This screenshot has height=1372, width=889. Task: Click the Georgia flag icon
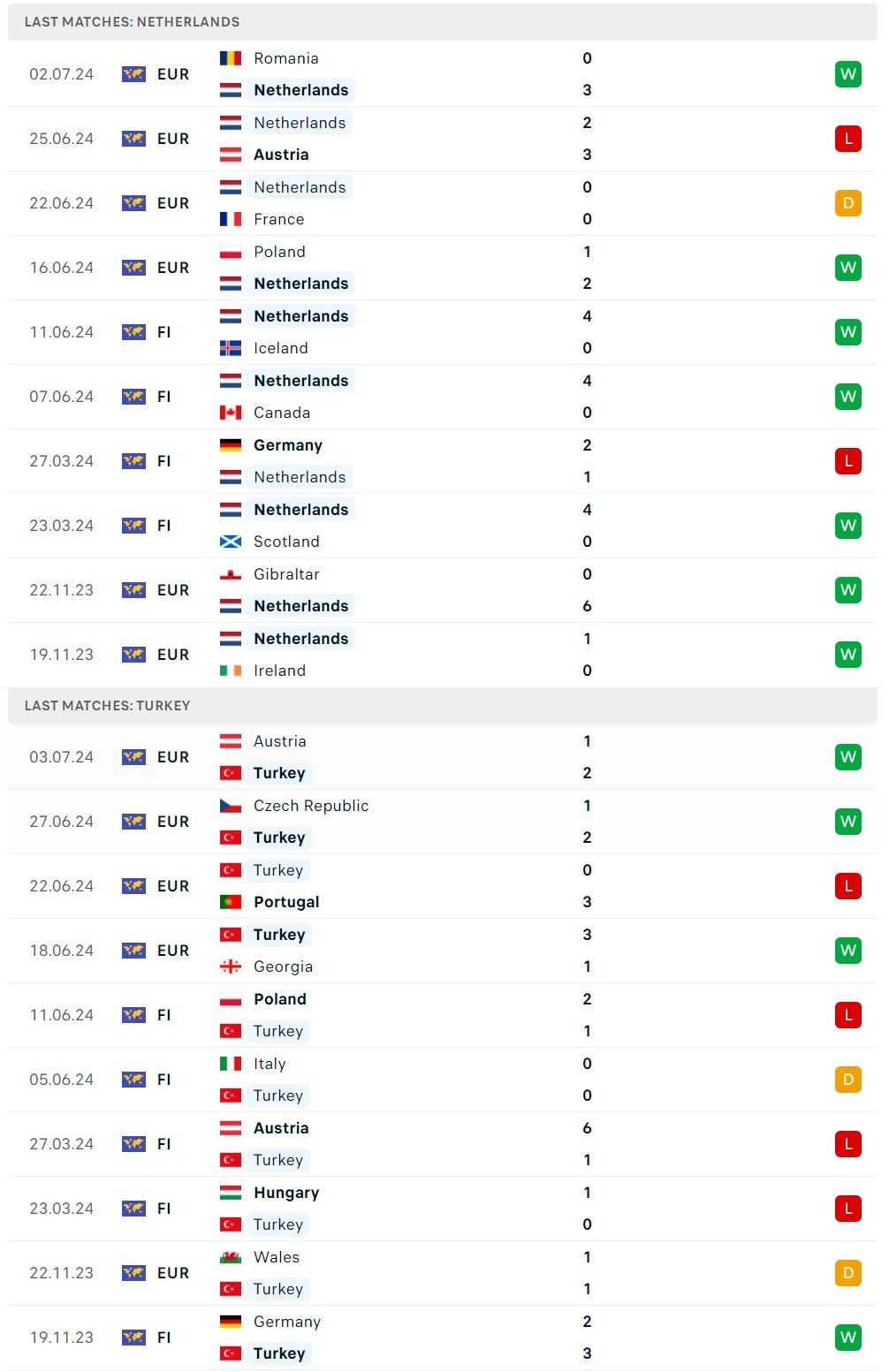230,966
